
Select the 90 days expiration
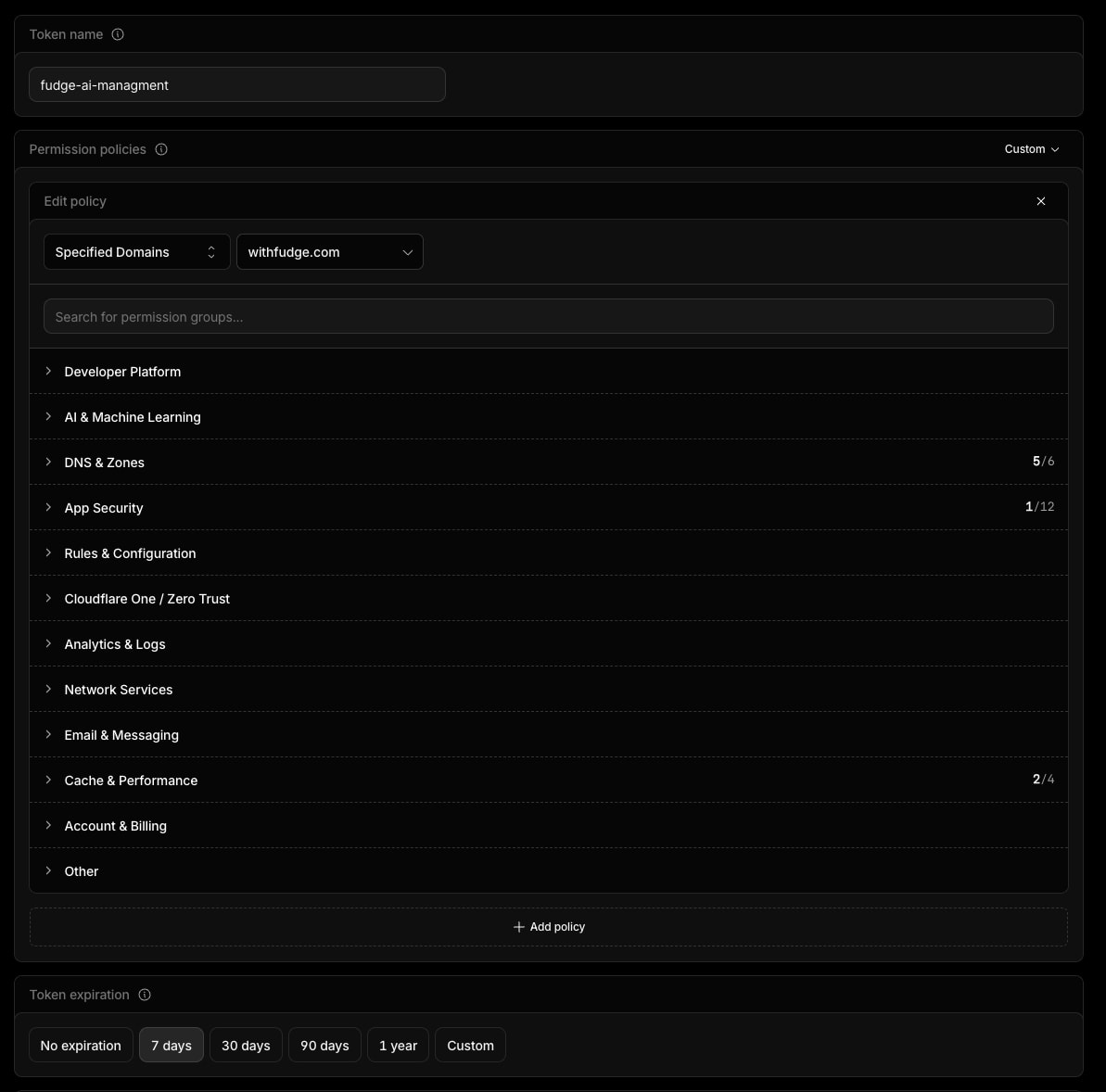tap(324, 1045)
